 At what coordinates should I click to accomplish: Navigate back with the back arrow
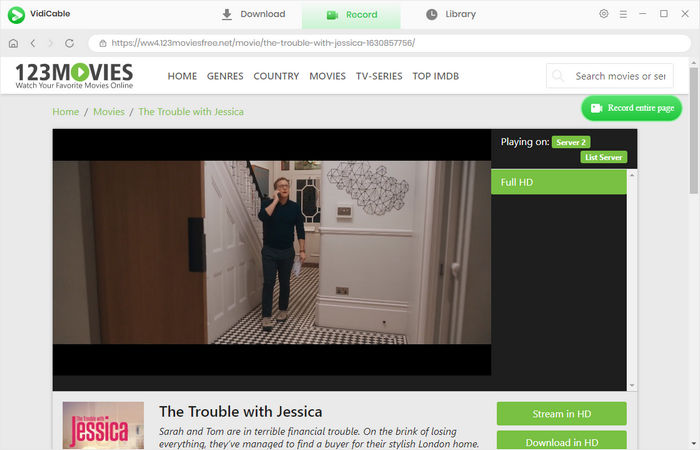pyautogui.click(x=33, y=43)
